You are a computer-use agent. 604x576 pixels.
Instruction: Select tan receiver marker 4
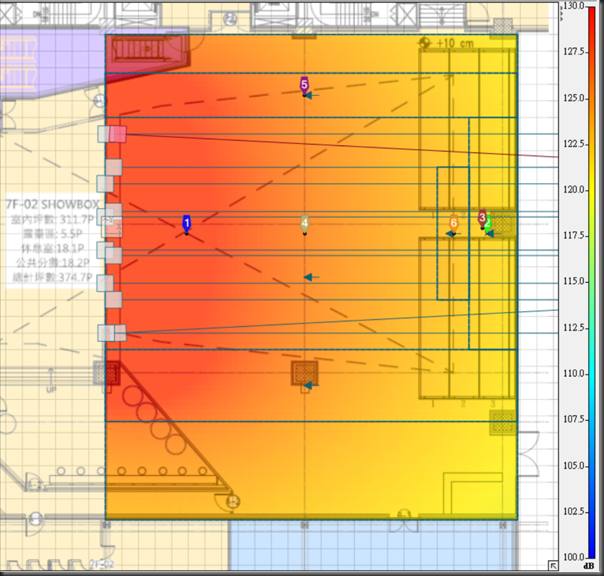point(305,224)
